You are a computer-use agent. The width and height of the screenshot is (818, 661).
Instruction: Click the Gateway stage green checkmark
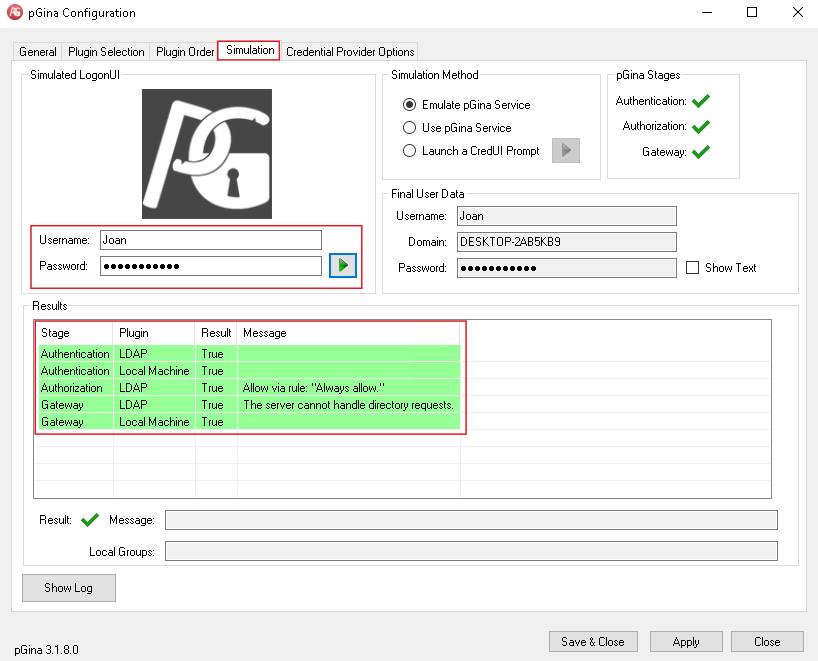pyautogui.click(x=700, y=152)
